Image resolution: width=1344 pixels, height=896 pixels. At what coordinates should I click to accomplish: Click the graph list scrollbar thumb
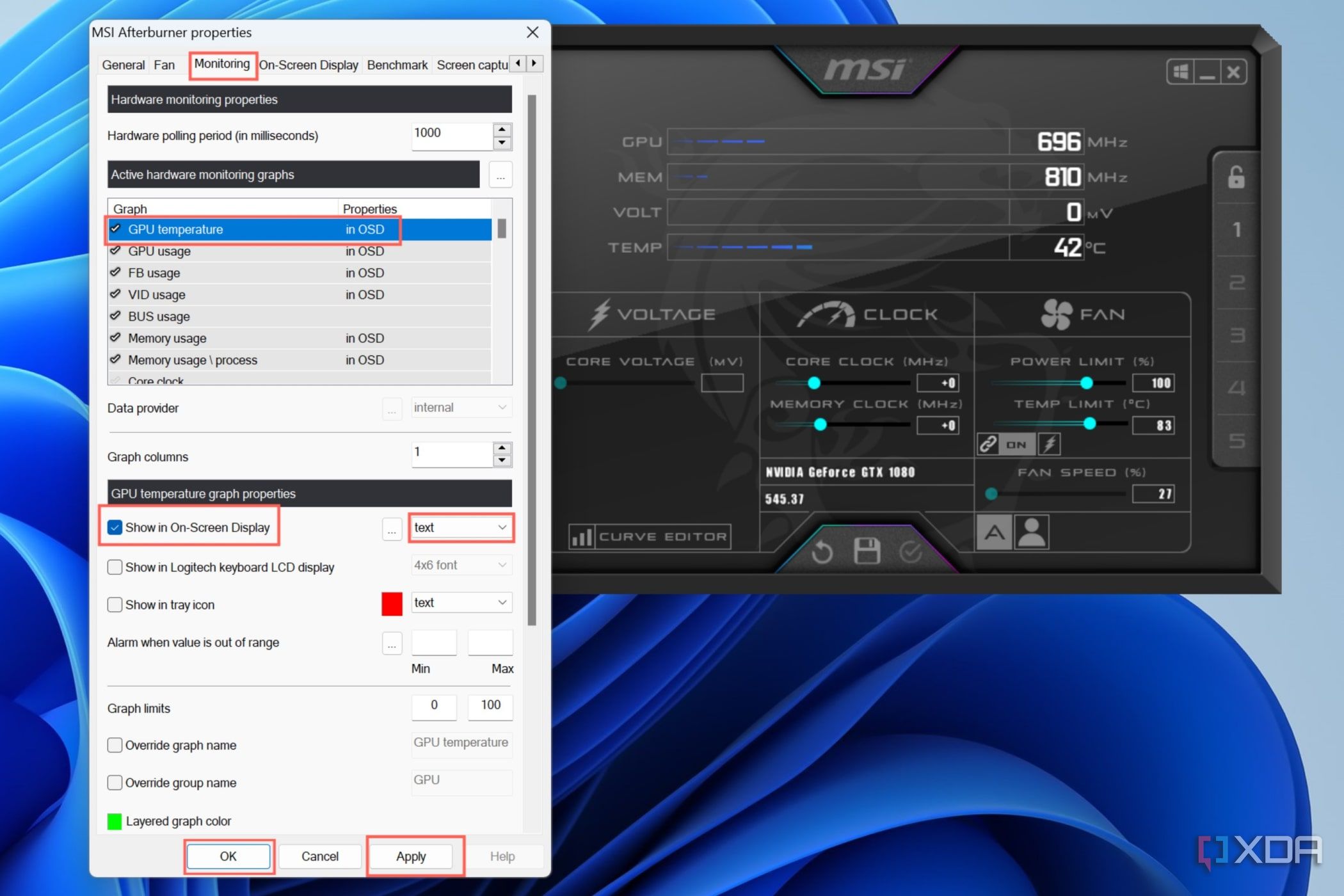coord(502,228)
